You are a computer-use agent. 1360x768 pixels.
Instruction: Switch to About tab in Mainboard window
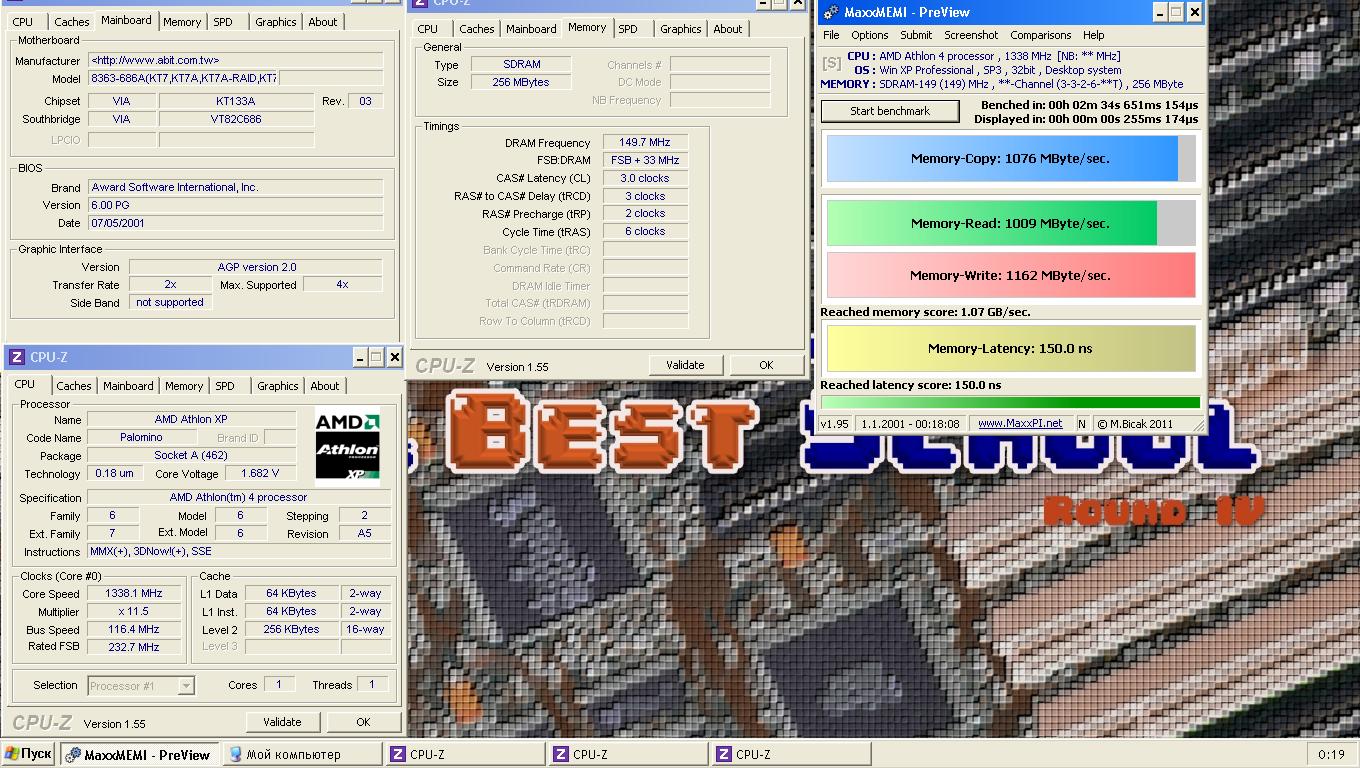coord(323,22)
